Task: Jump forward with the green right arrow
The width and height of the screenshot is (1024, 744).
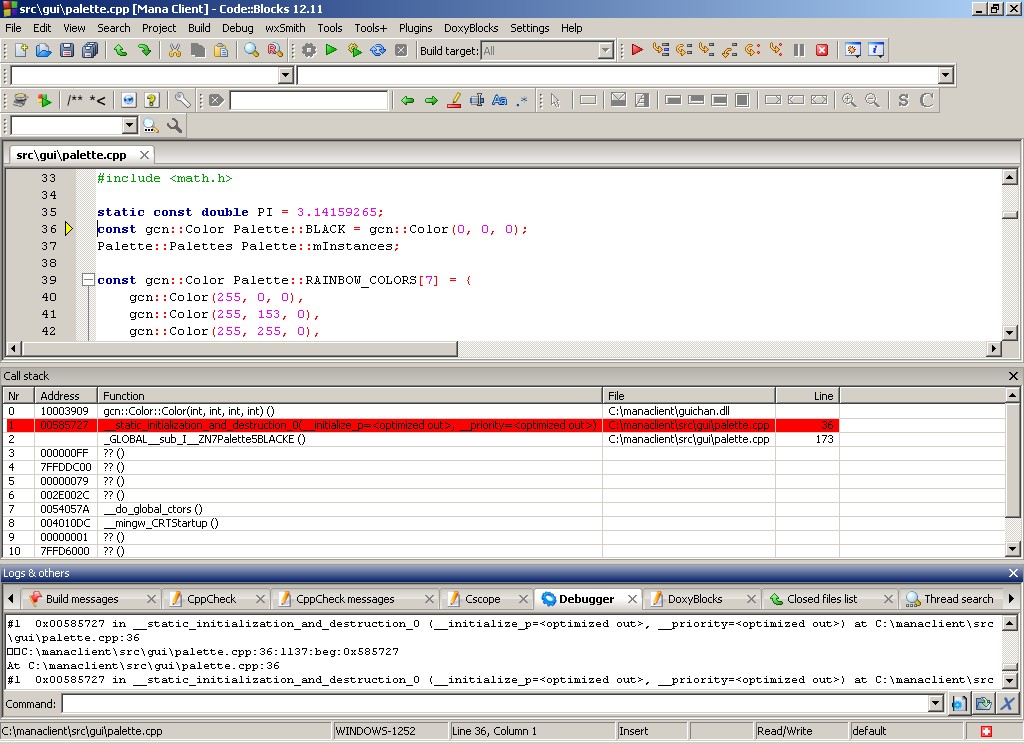Action: pyautogui.click(x=431, y=101)
